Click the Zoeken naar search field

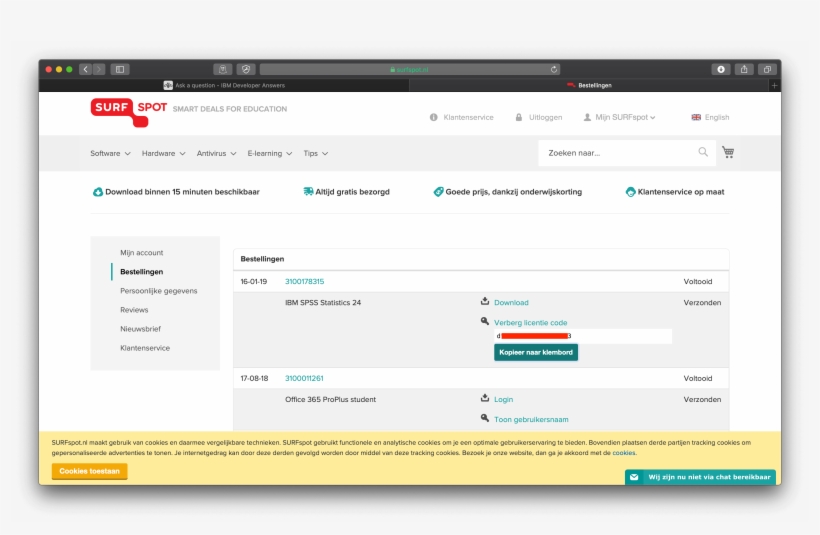615,153
